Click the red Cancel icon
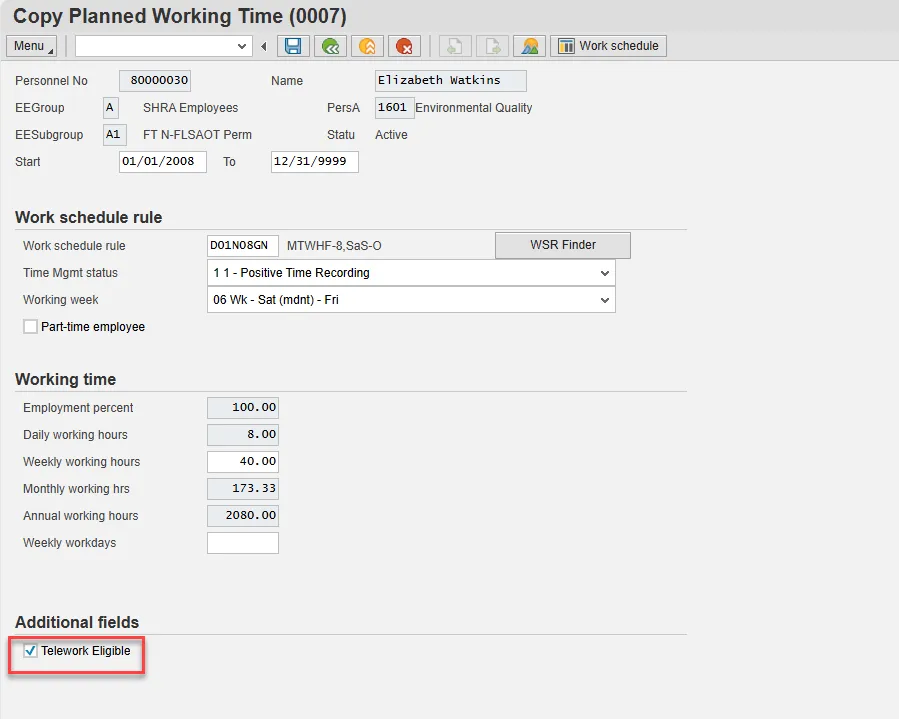Viewport: 899px width, 719px height. (x=404, y=46)
